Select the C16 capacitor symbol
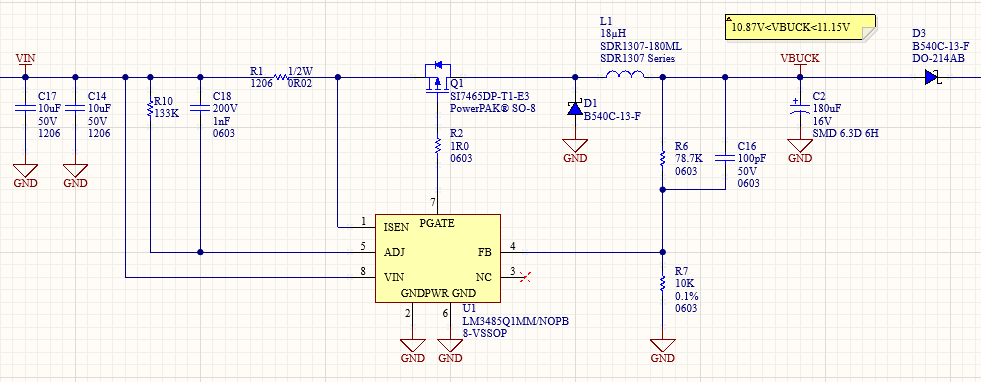Image resolution: width=981 pixels, height=382 pixels. [x=725, y=159]
